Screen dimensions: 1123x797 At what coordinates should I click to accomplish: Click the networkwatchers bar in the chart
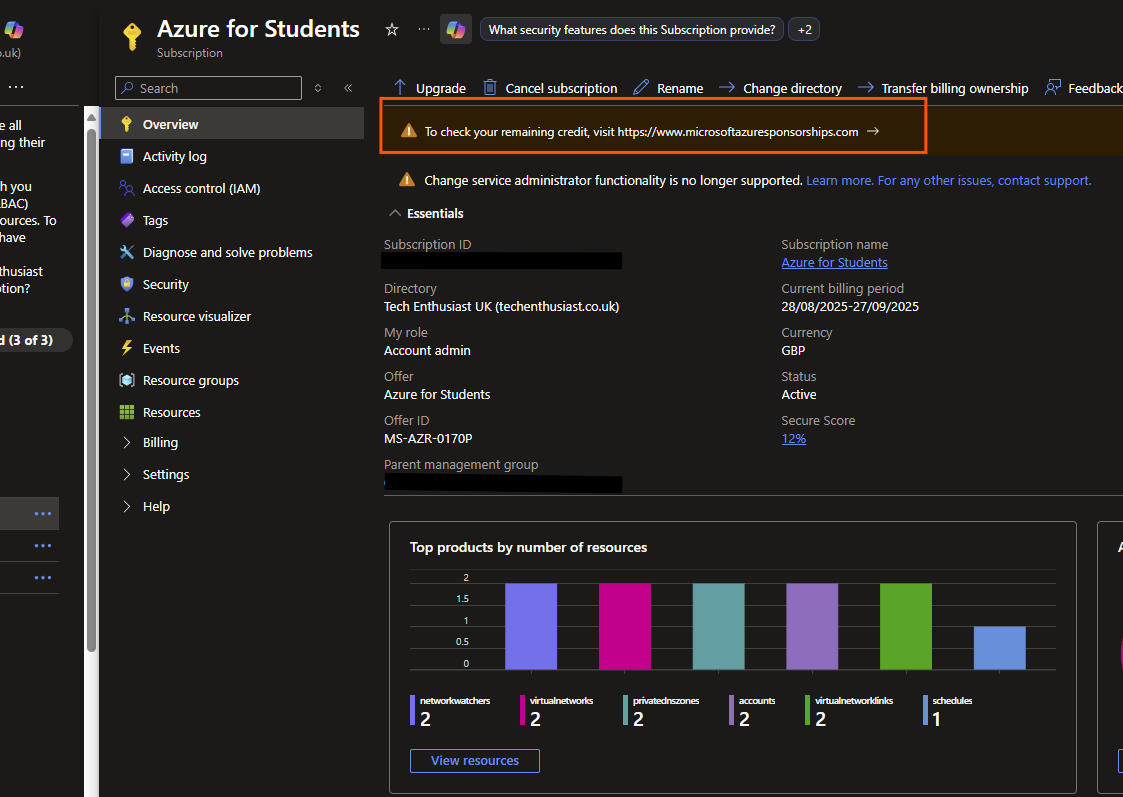pos(531,627)
